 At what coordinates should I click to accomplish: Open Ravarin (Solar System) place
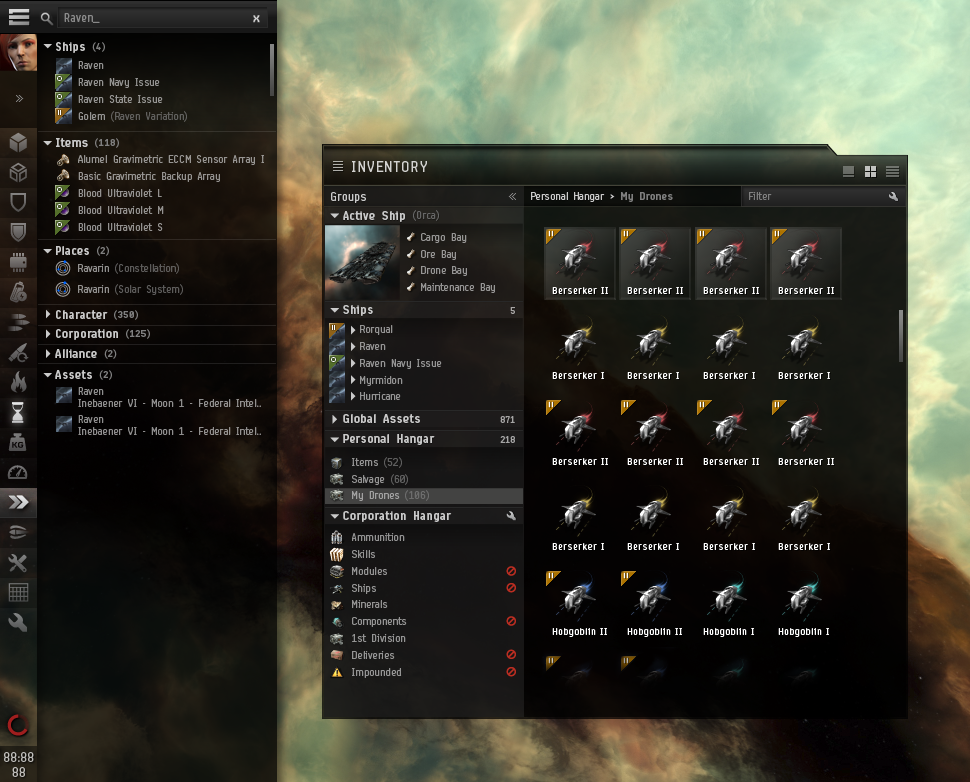point(130,290)
